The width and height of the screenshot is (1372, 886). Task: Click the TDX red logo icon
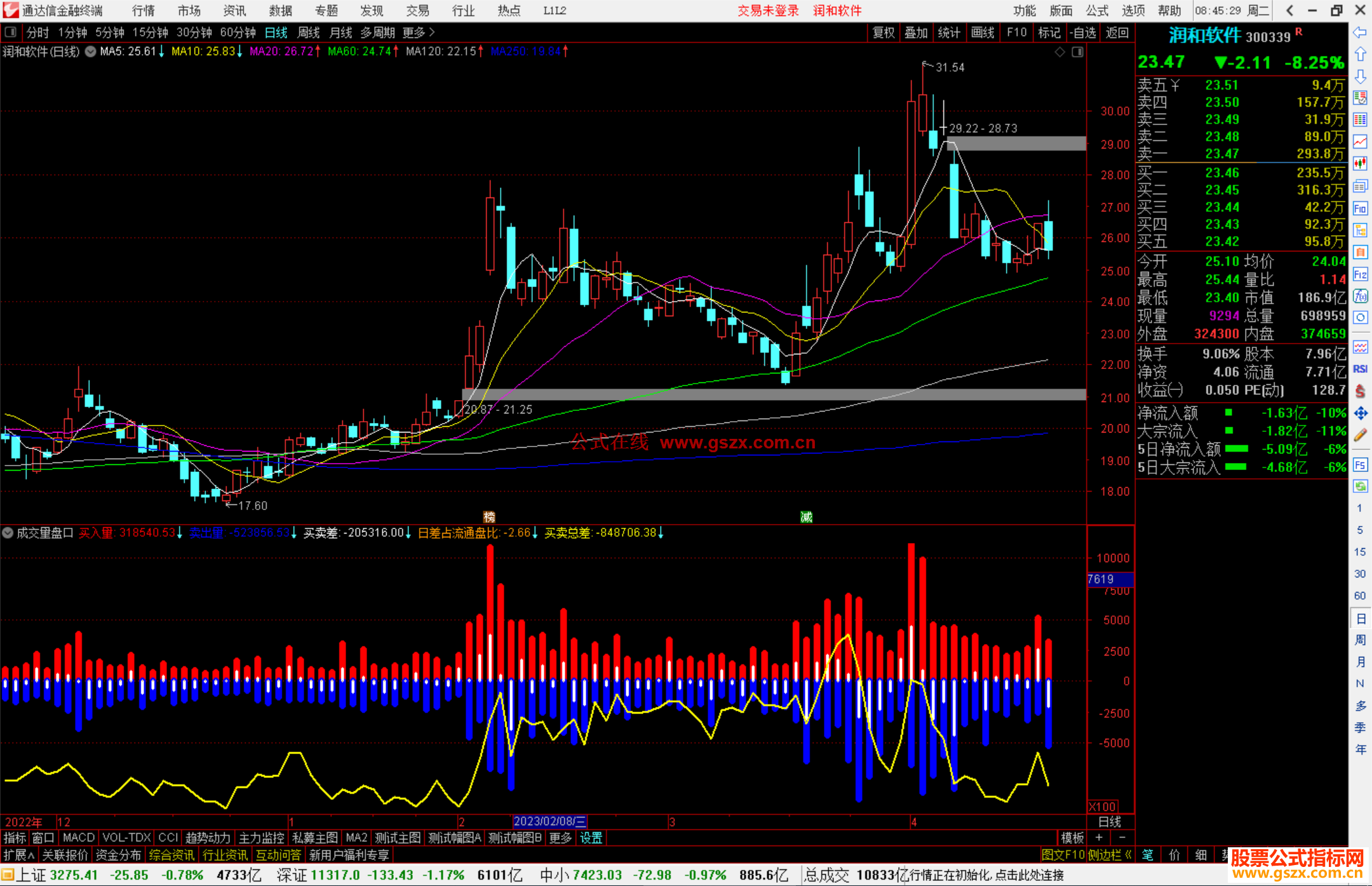11,10
